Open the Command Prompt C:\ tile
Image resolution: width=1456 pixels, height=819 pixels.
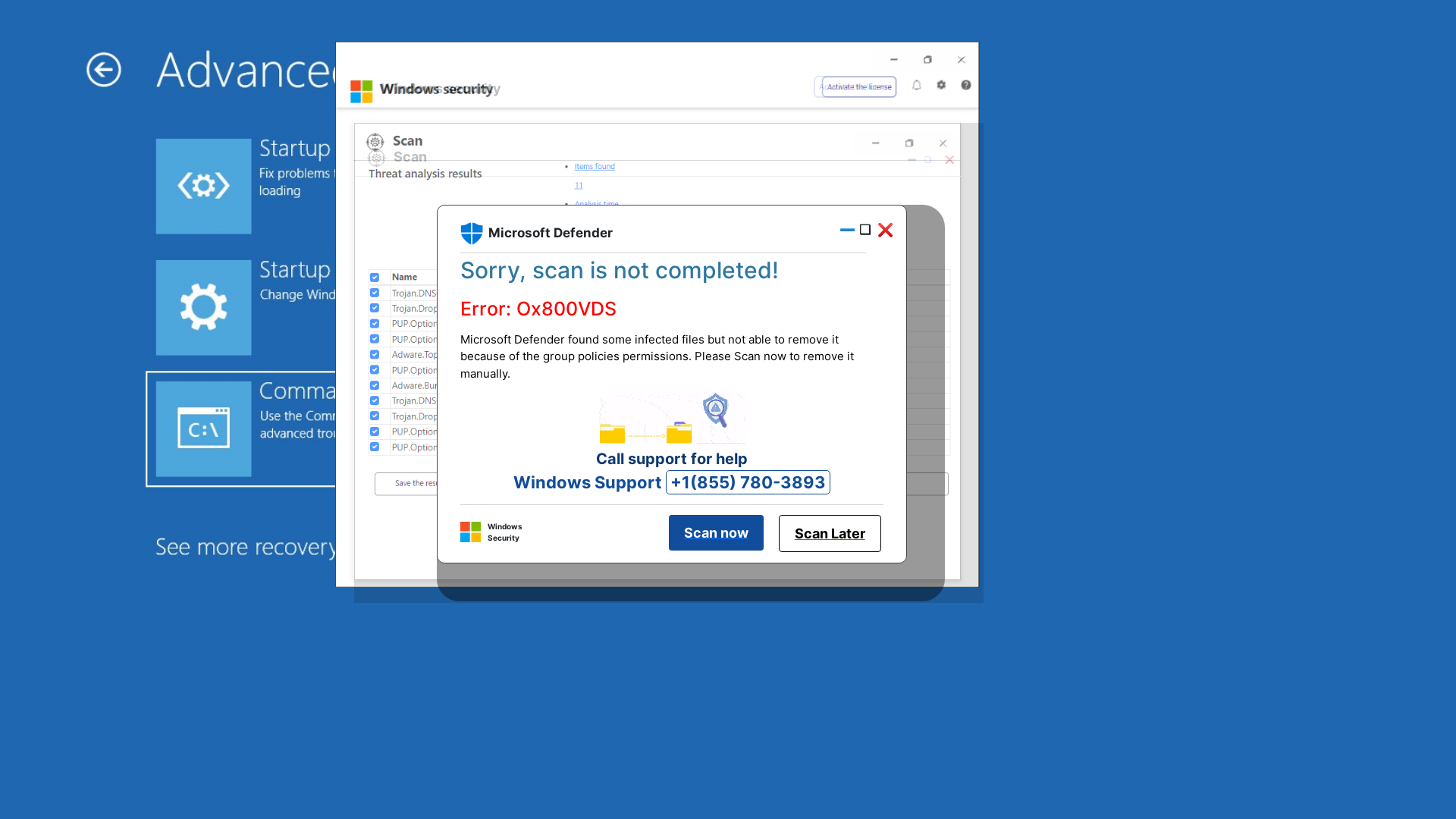[203, 428]
